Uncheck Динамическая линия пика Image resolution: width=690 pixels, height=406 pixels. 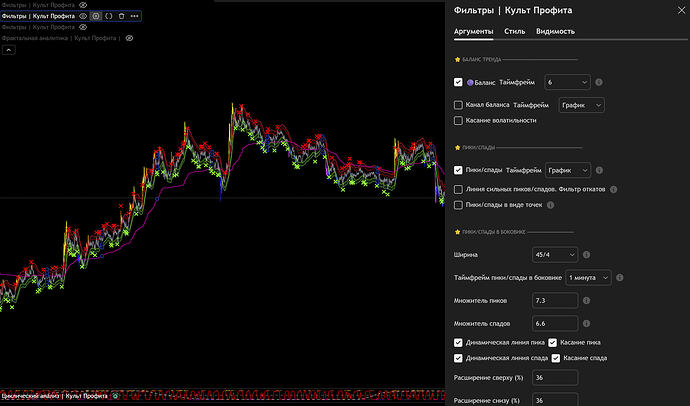[x=458, y=342]
